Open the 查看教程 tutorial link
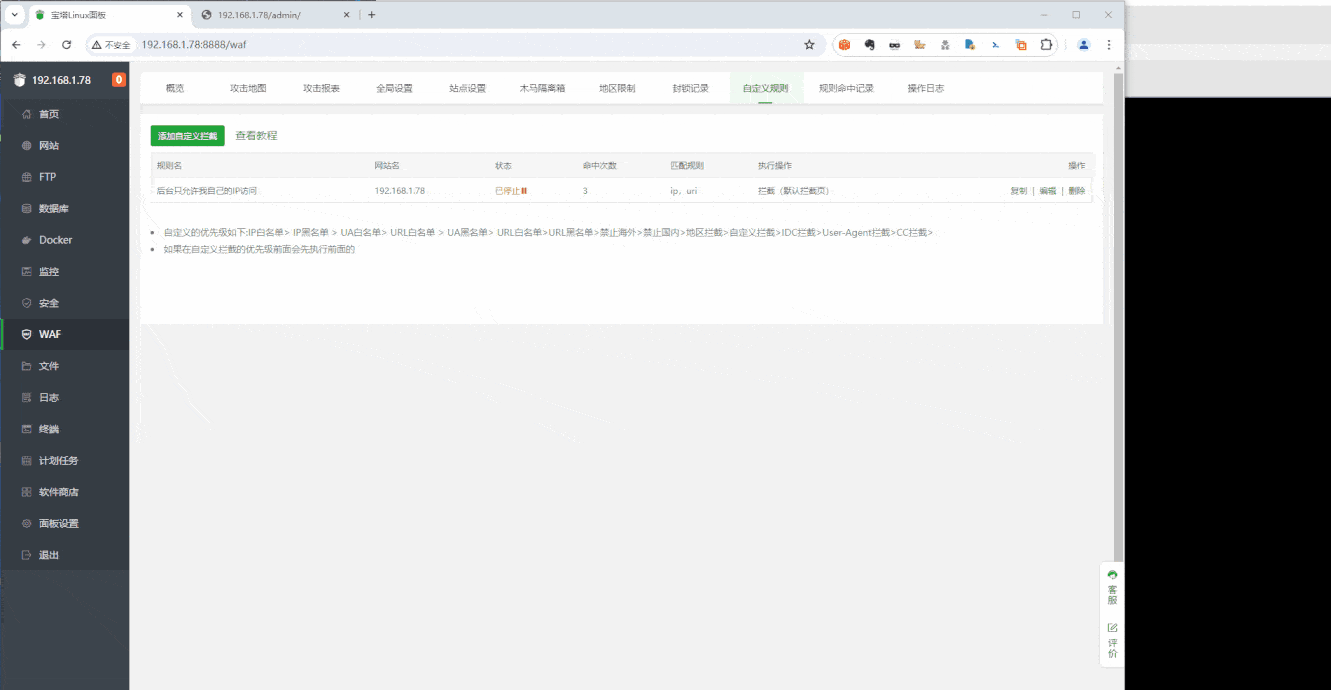The image size is (1331, 690). click(256, 135)
